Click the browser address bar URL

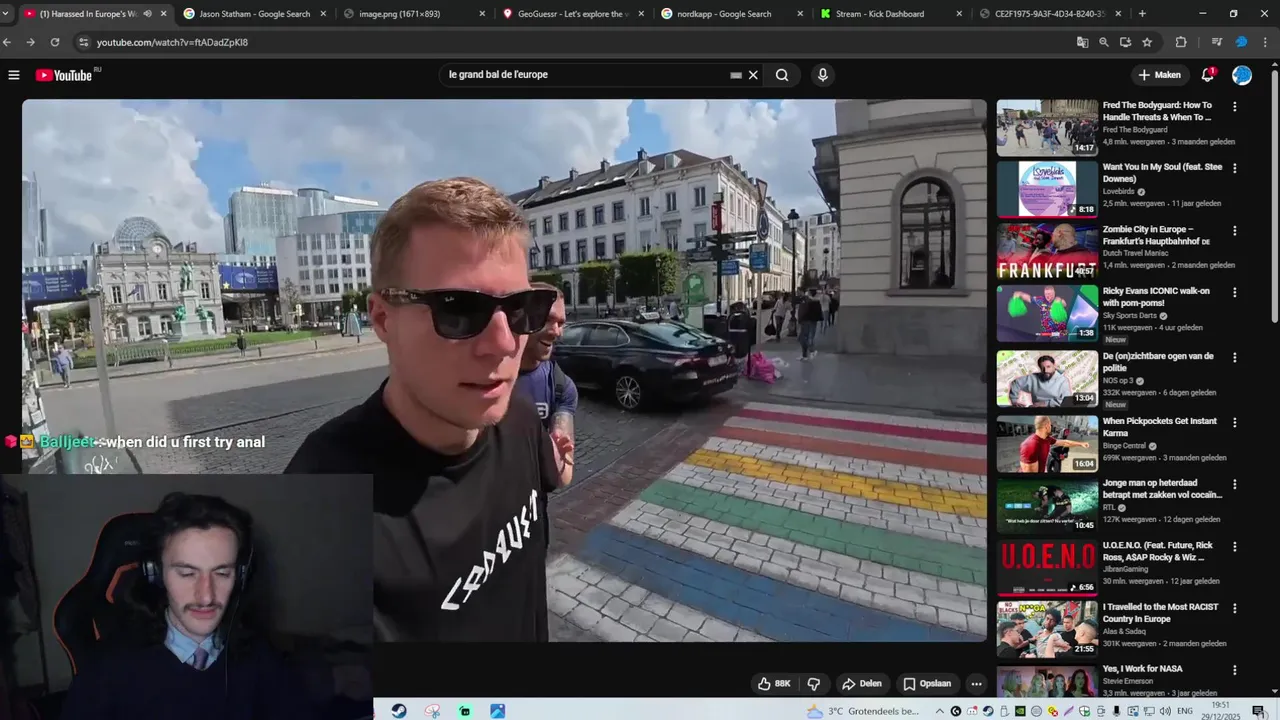point(172,42)
